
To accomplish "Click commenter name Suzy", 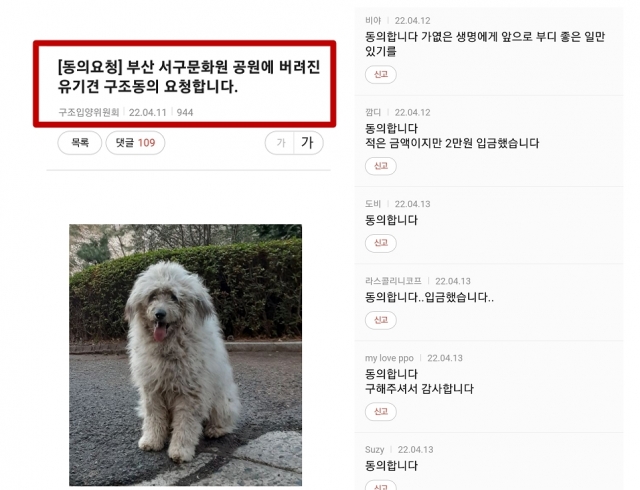I will click(x=374, y=450).
